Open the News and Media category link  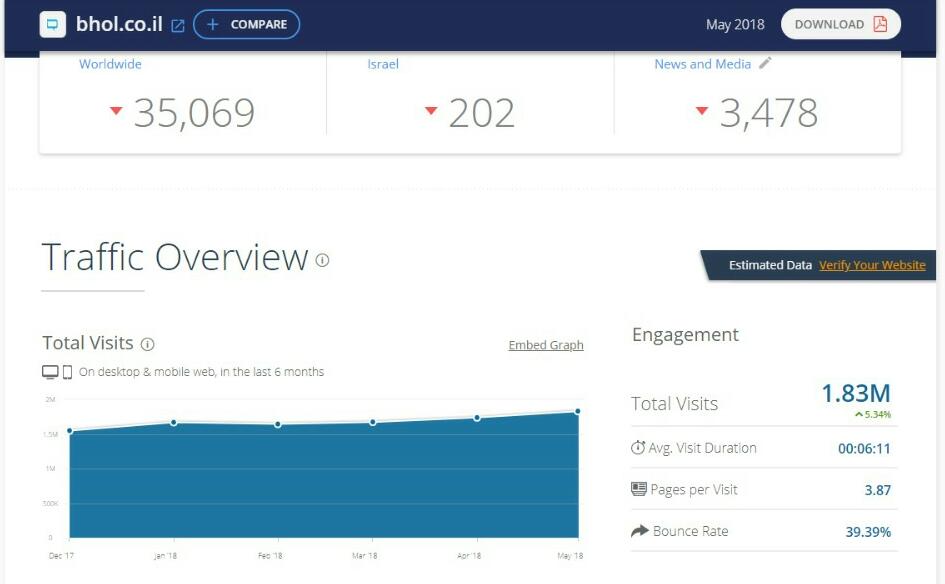click(x=702, y=64)
